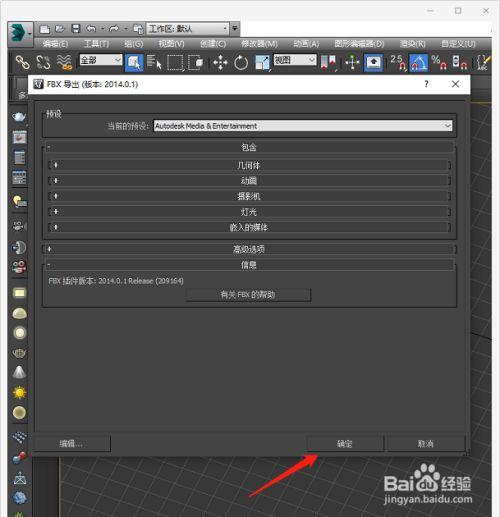This screenshot has height=517, width=500.
Task: Click the Select and Manipulate icon
Action: click(x=352, y=62)
